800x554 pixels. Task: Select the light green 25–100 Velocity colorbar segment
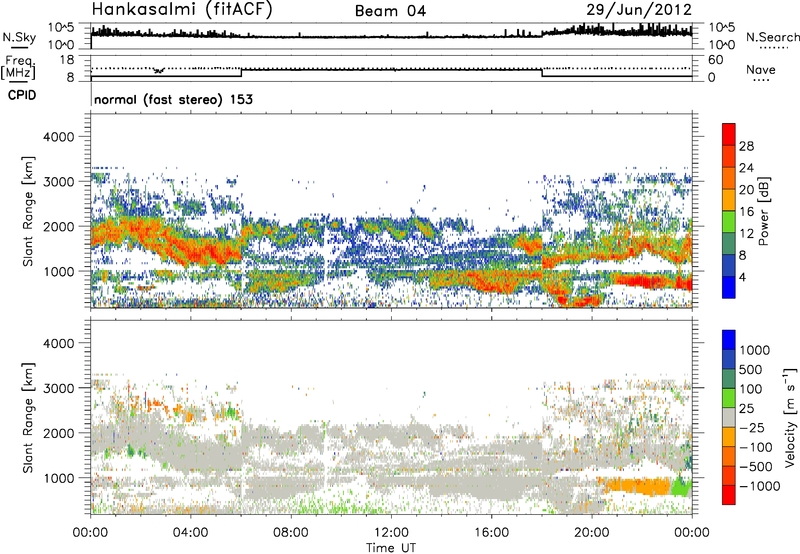pyautogui.click(x=729, y=398)
